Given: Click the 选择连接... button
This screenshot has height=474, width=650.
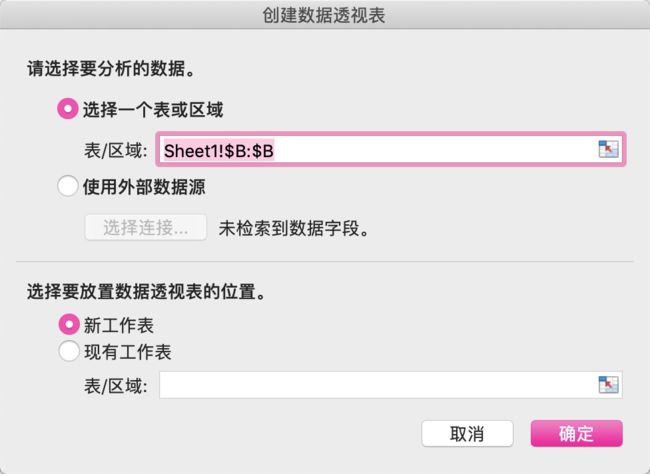Looking at the screenshot, I should pos(146,227).
